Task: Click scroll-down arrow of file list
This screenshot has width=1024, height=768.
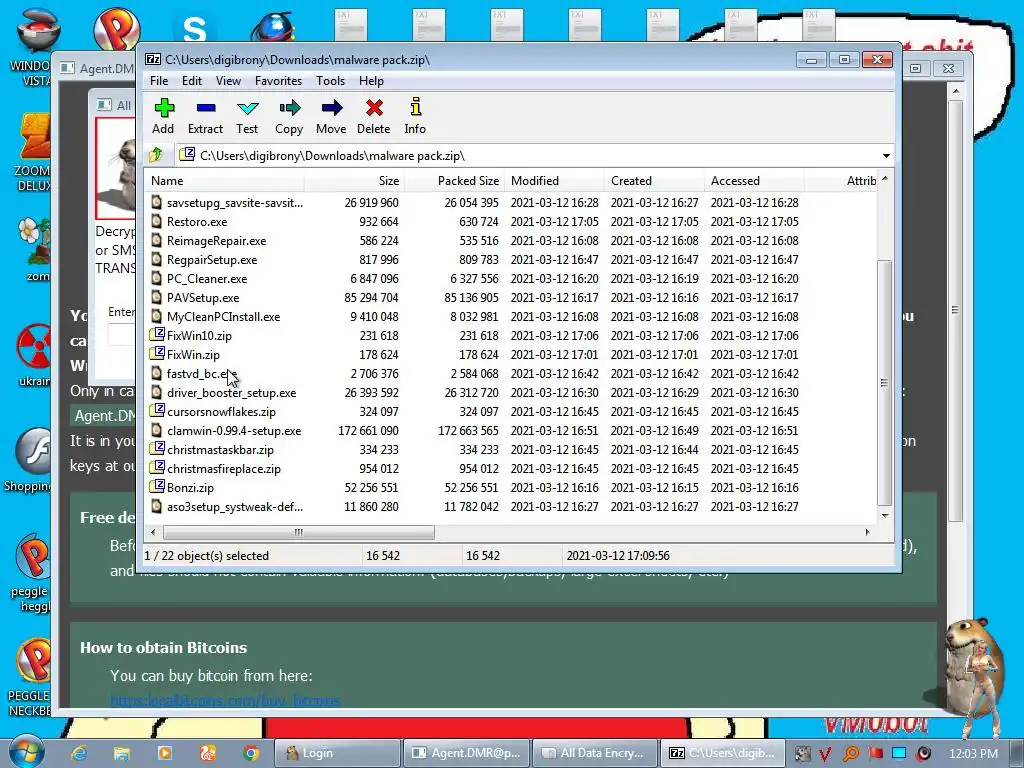Action: tap(884, 515)
